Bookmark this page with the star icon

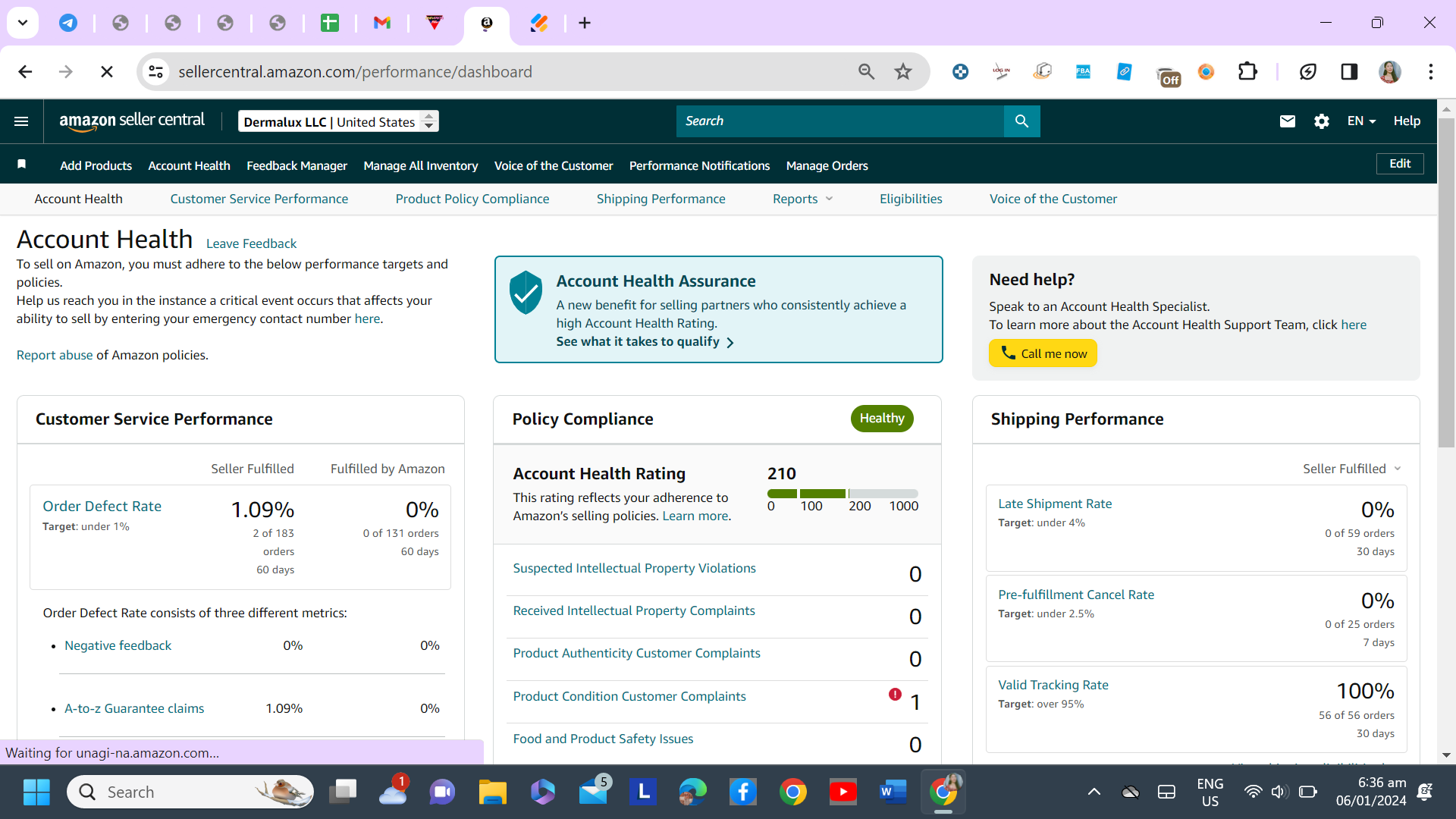(902, 71)
